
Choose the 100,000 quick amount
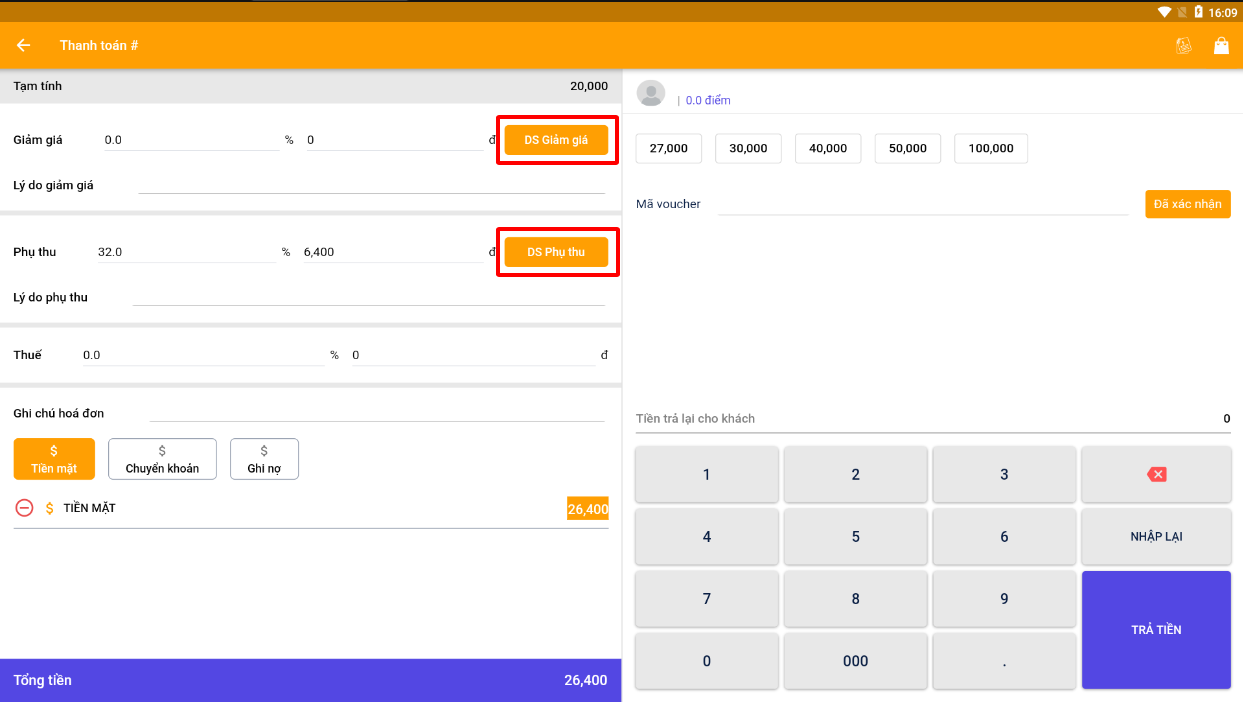(x=990, y=148)
